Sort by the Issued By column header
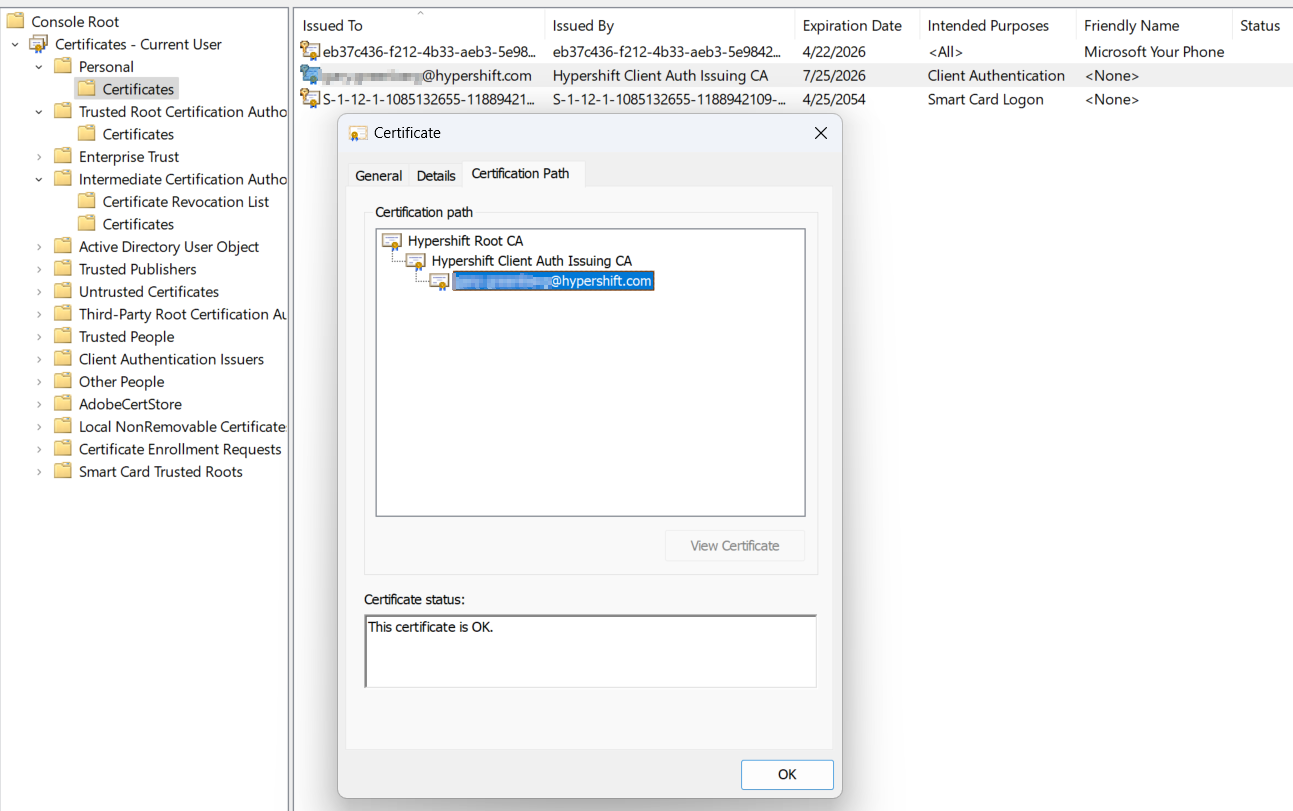 tap(669, 25)
